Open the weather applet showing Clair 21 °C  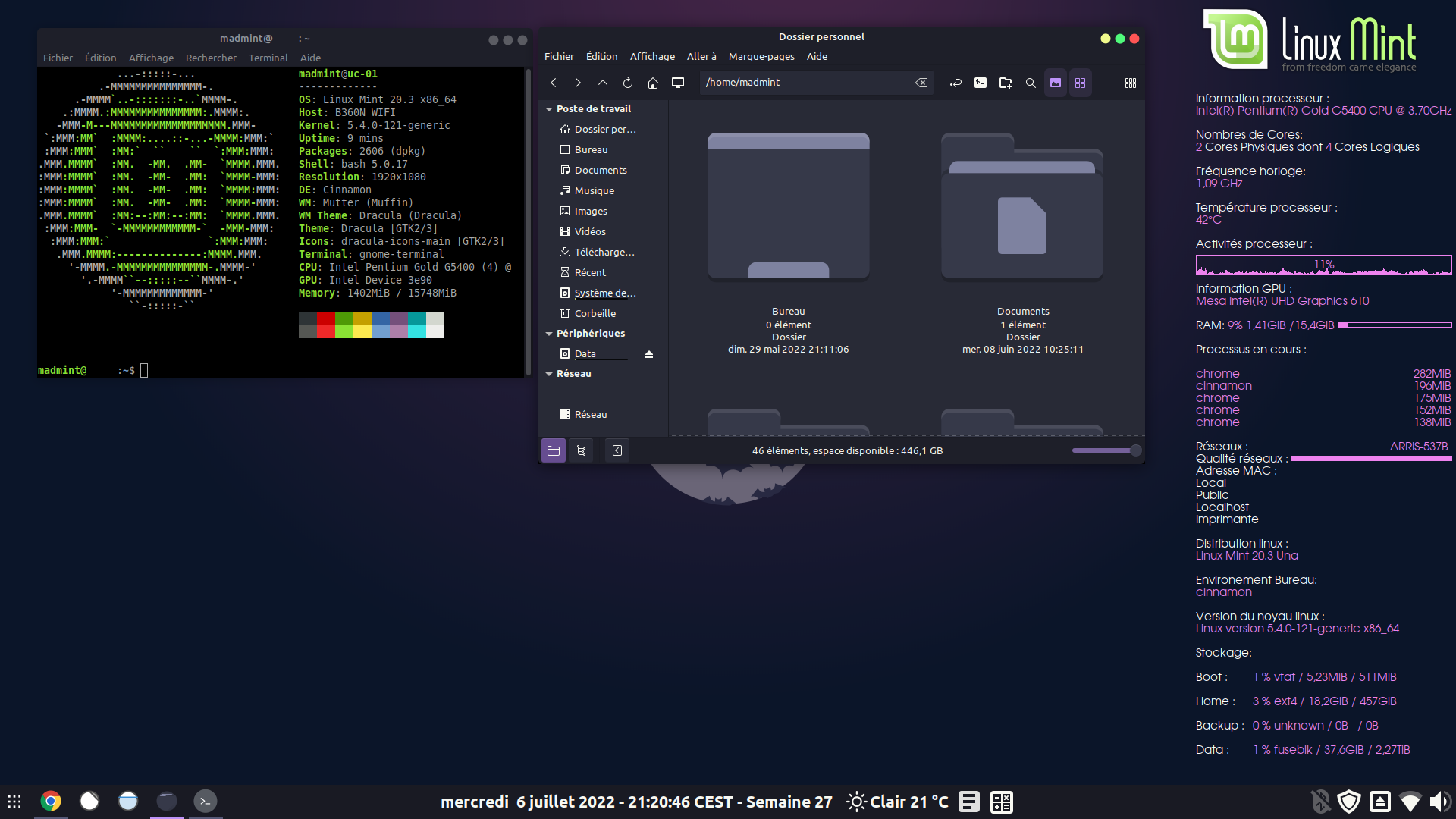898,802
